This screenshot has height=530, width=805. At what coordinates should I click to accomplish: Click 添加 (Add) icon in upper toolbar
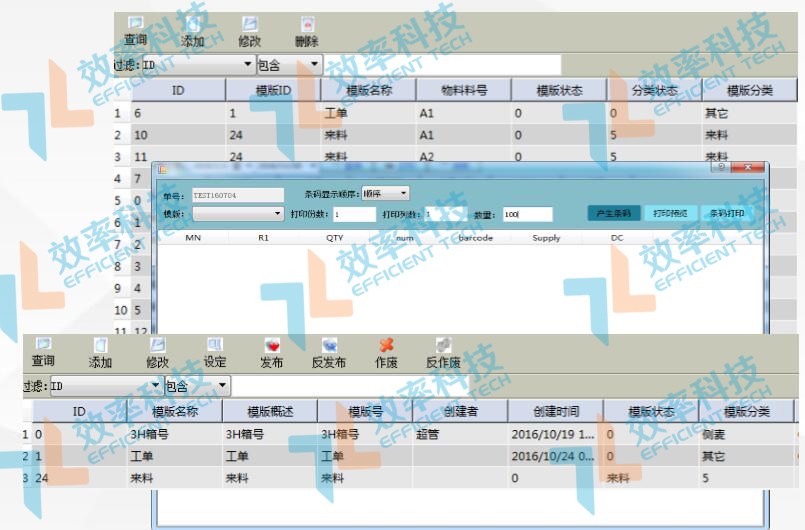[x=192, y=25]
